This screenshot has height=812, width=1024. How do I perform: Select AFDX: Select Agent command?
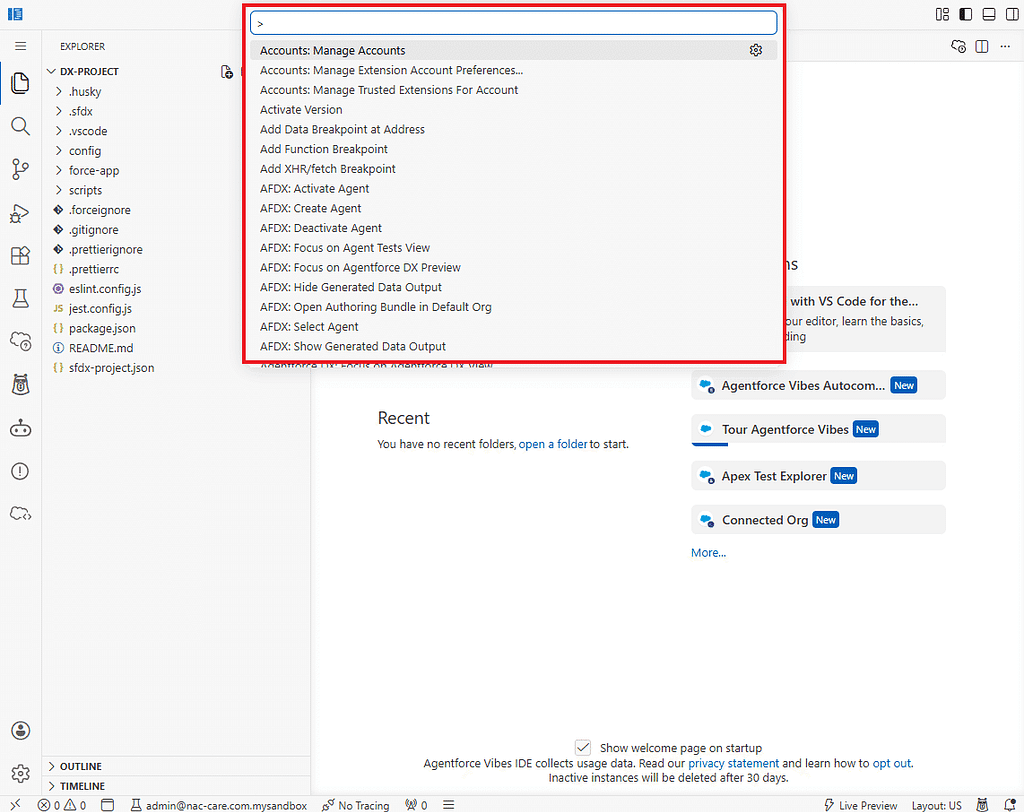(513, 326)
